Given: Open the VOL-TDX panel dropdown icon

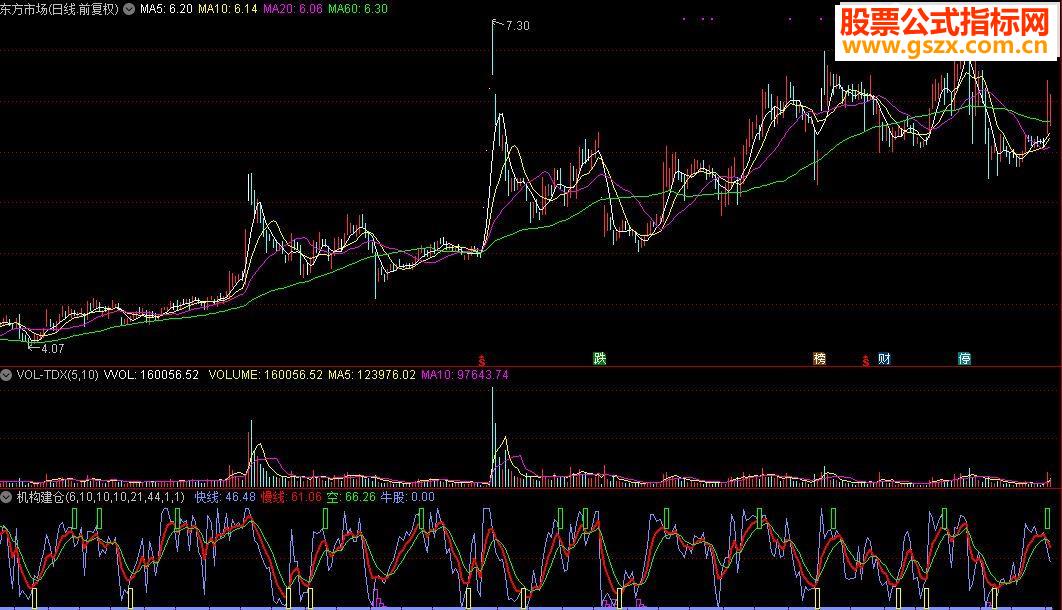Looking at the screenshot, I should (x=6, y=374).
